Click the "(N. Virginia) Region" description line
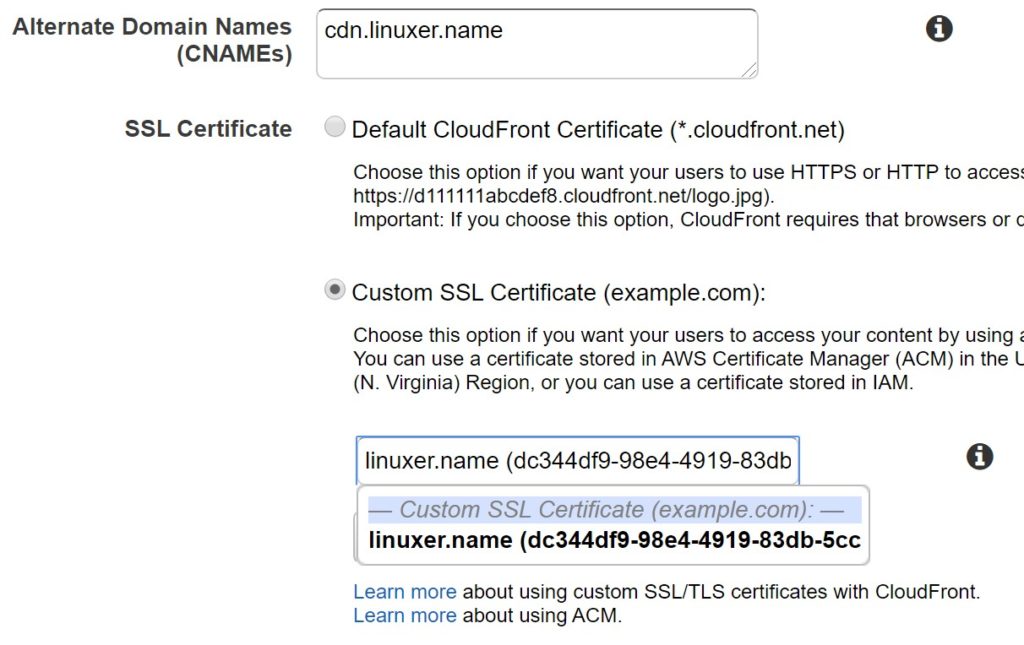The width and height of the screenshot is (1024, 645). coord(632,382)
